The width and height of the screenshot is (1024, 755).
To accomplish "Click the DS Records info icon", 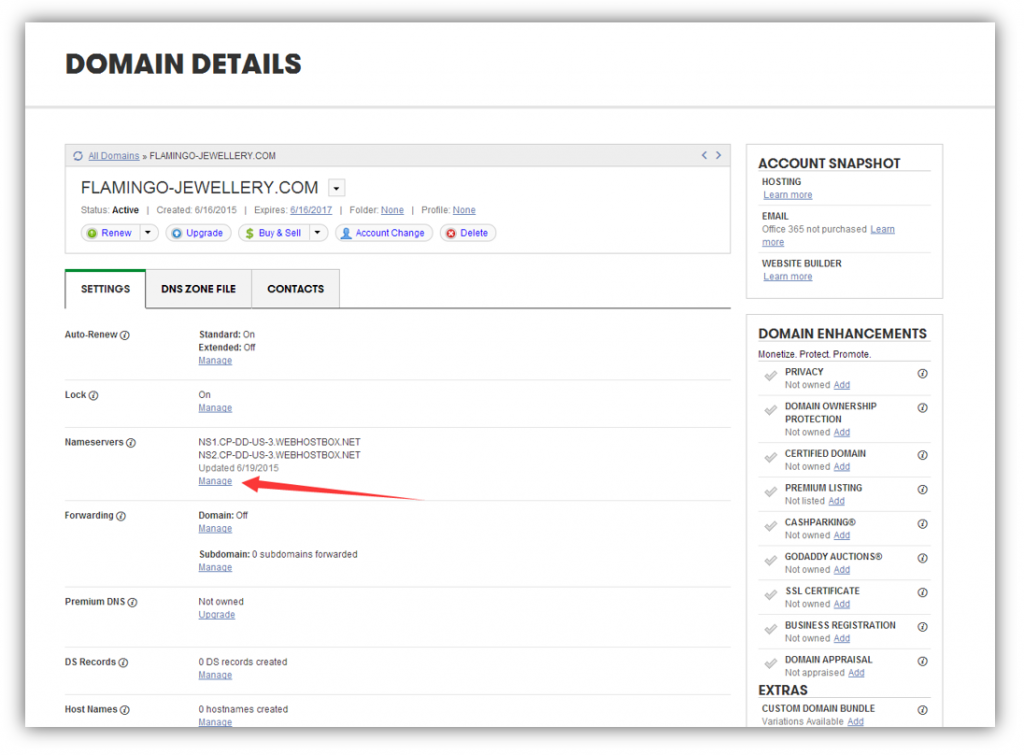I will (x=123, y=663).
